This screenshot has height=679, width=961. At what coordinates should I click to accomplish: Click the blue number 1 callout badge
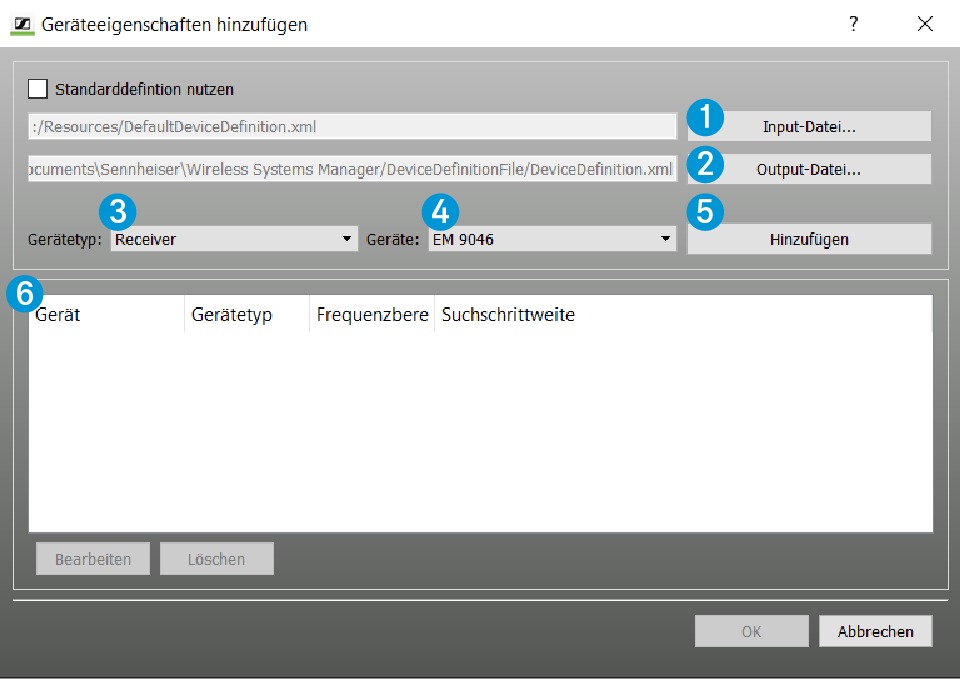point(705,118)
